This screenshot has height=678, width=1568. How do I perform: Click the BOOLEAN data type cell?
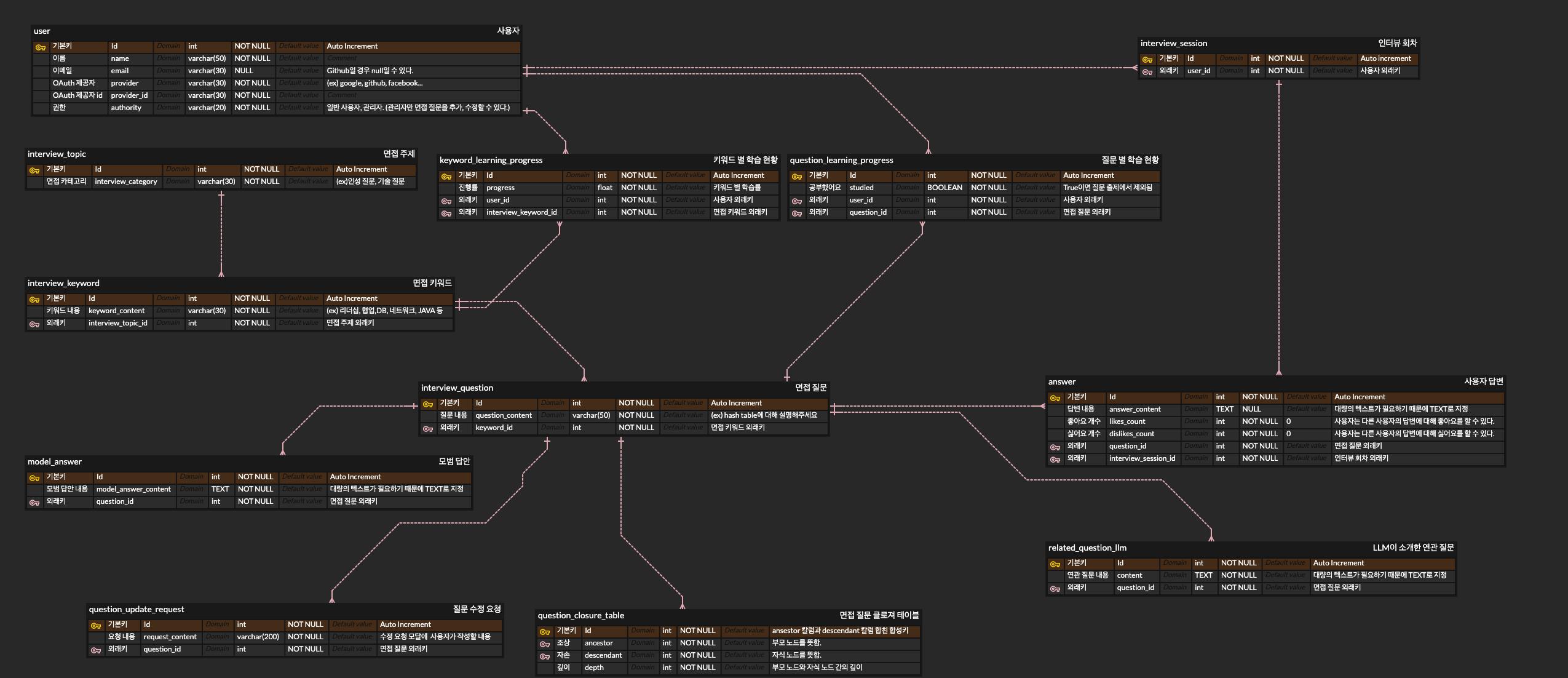[944, 188]
